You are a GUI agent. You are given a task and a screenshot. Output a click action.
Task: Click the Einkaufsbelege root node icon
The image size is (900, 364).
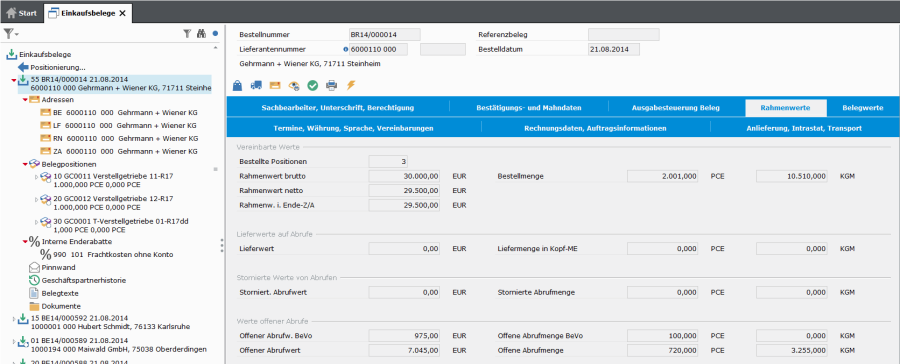pos(11,55)
